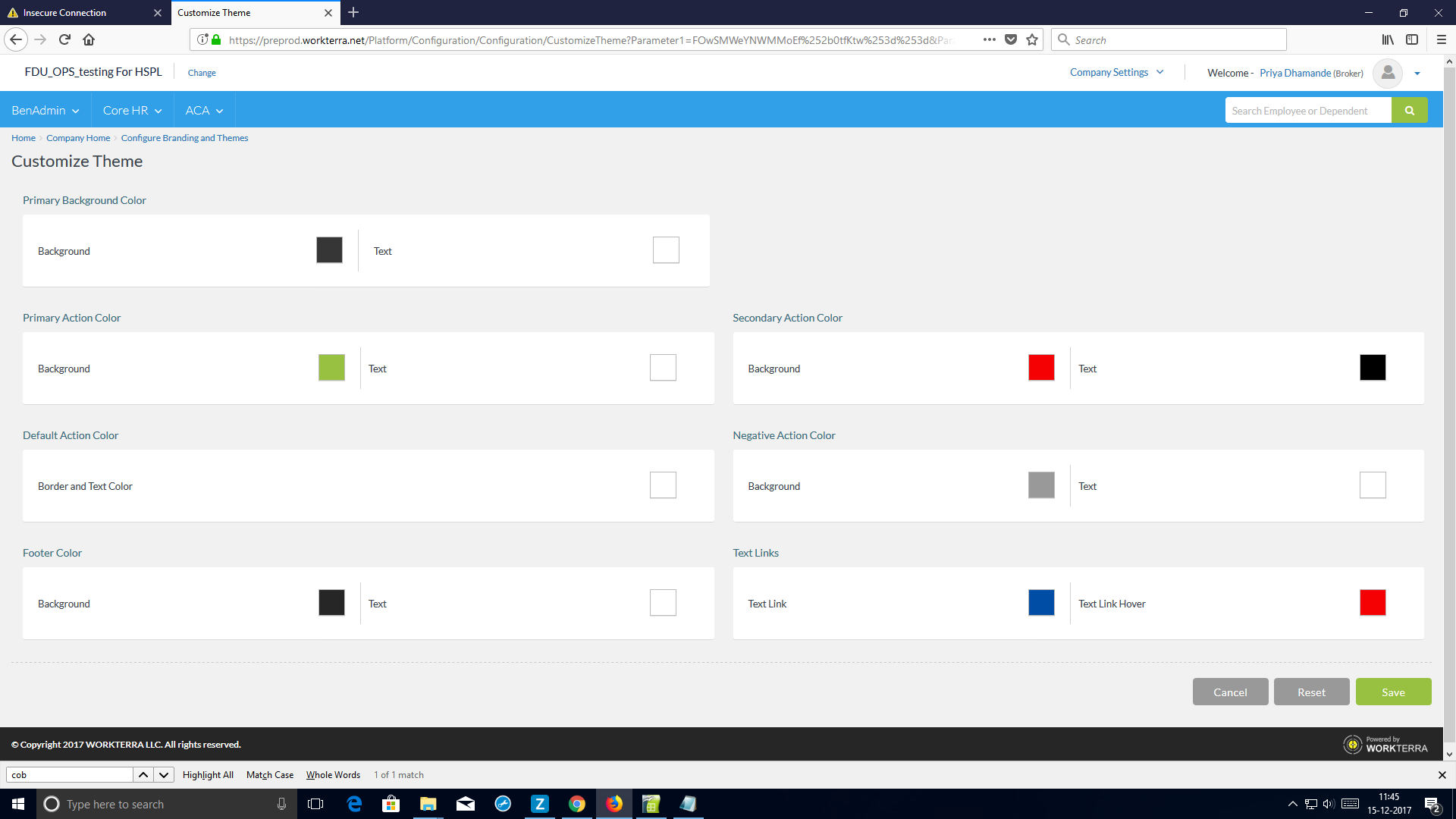Click the employee search magnifier button
The width and height of the screenshot is (1456, 819).
point(1409,111)
